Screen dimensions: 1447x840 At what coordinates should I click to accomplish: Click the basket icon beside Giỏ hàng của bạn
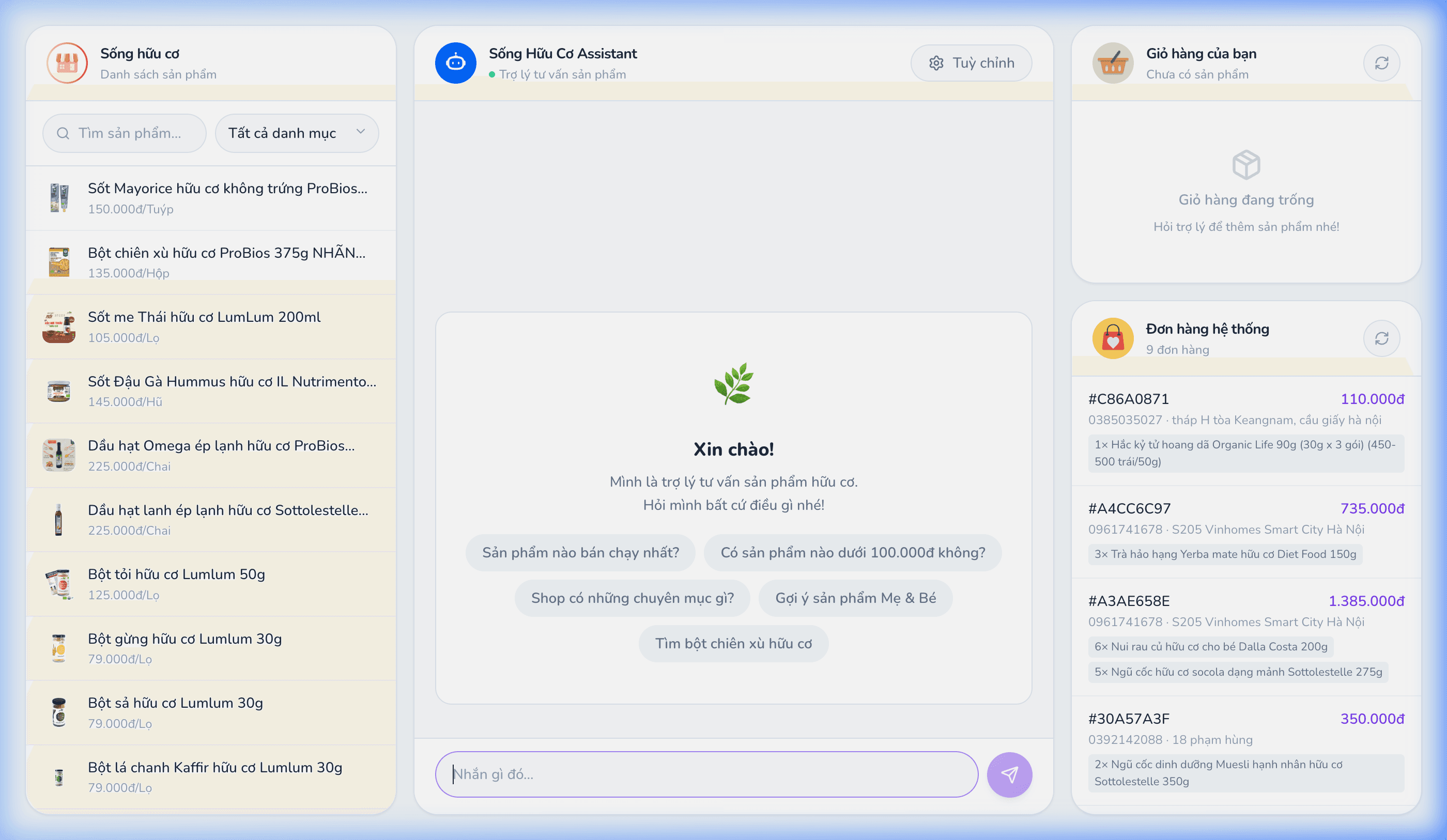click(1113, 63)
